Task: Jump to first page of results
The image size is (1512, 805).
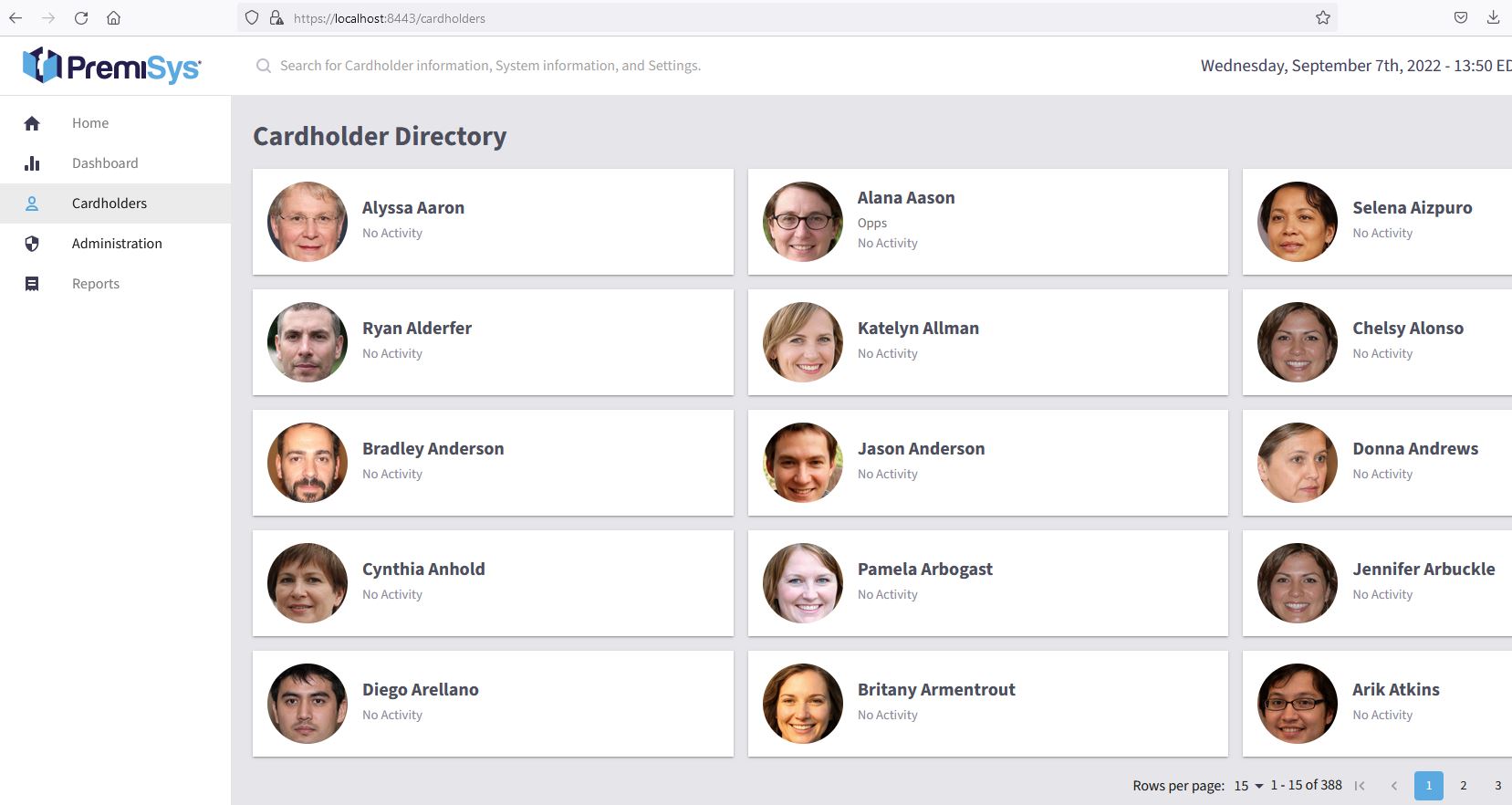Action: 1360,786
